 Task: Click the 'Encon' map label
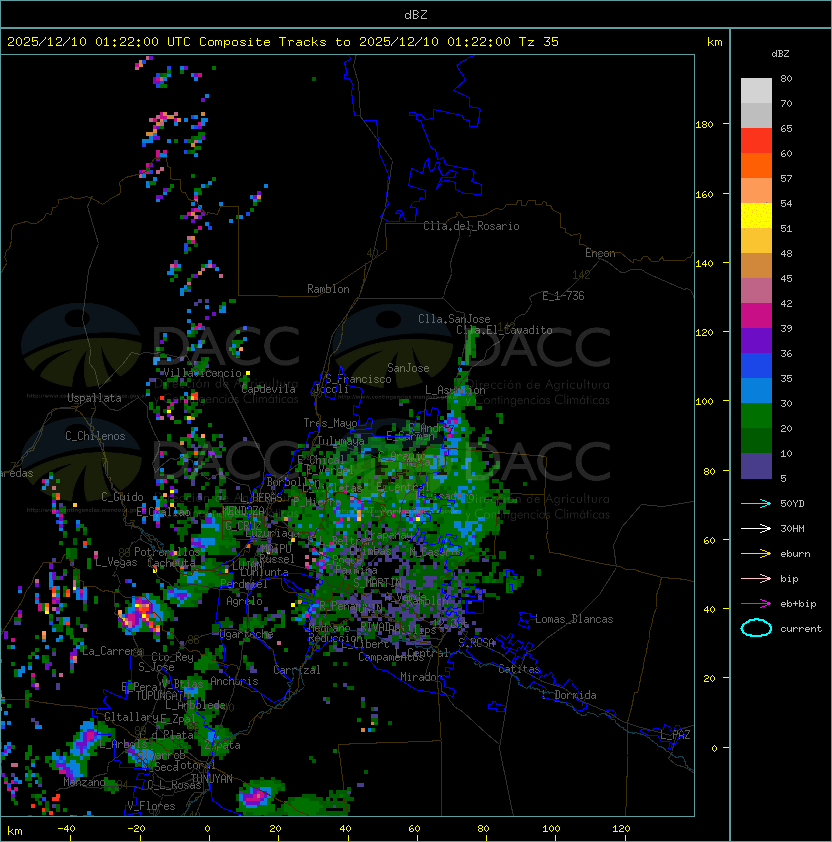(x=600, y=253)
